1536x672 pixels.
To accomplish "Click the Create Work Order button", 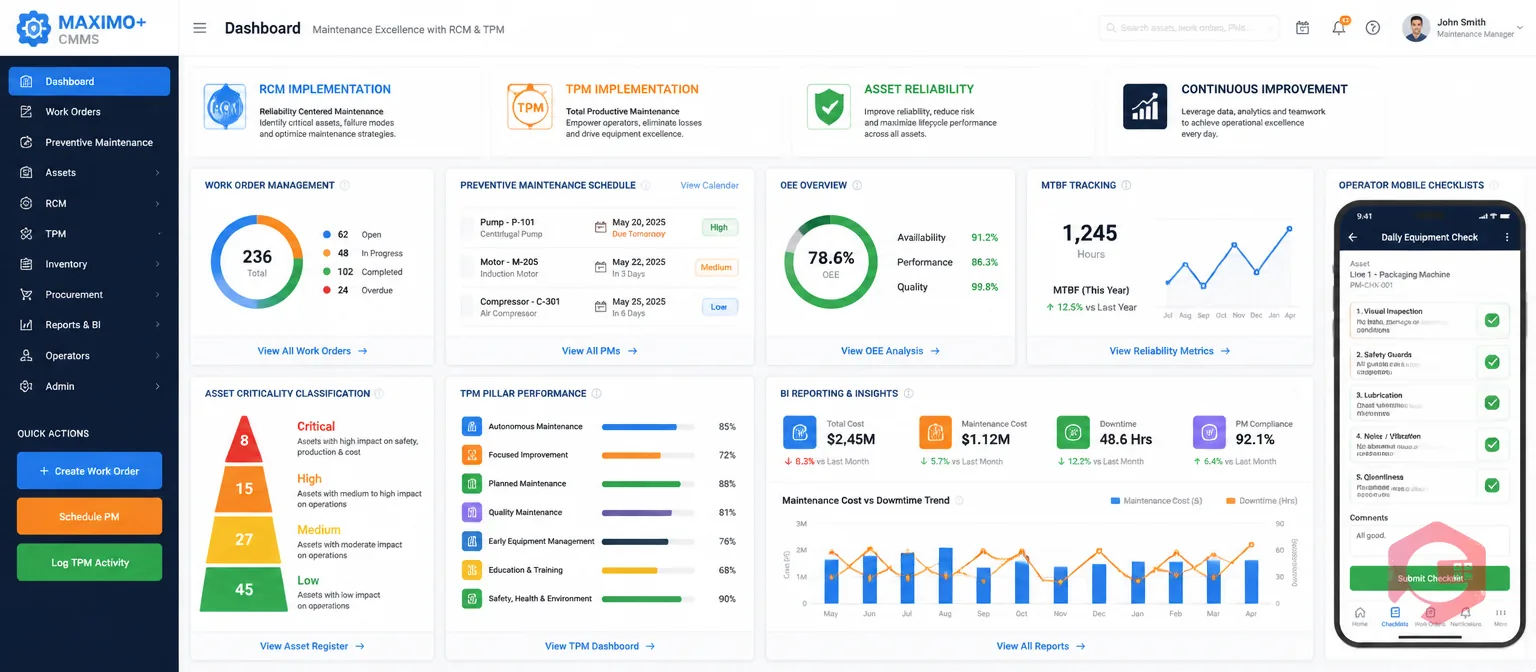I will tap(89, 471).
